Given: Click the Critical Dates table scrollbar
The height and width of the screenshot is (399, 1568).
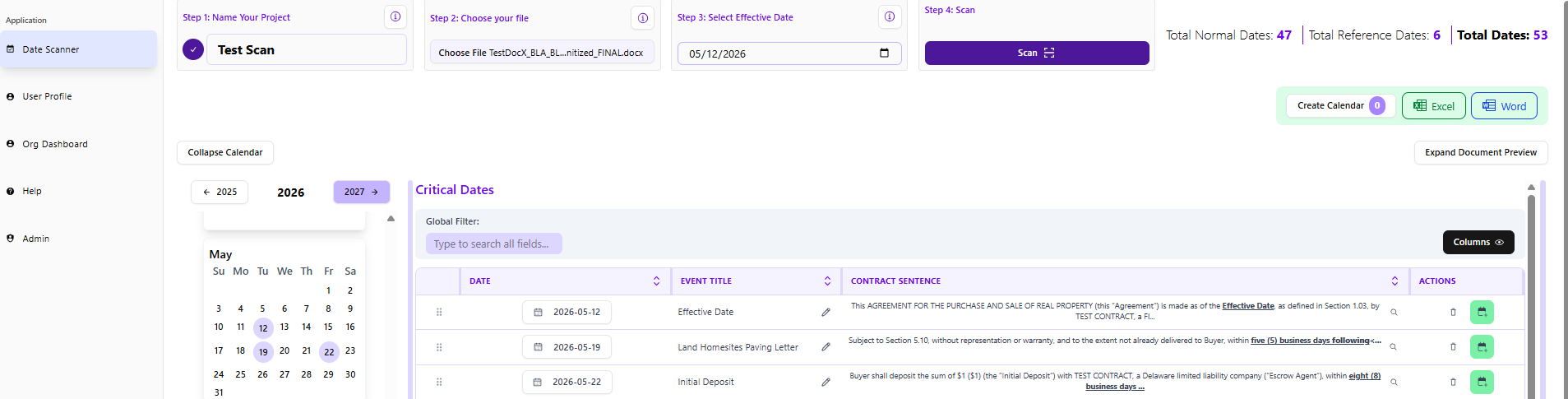Looking at the screenshot, I should [1531, 296].
